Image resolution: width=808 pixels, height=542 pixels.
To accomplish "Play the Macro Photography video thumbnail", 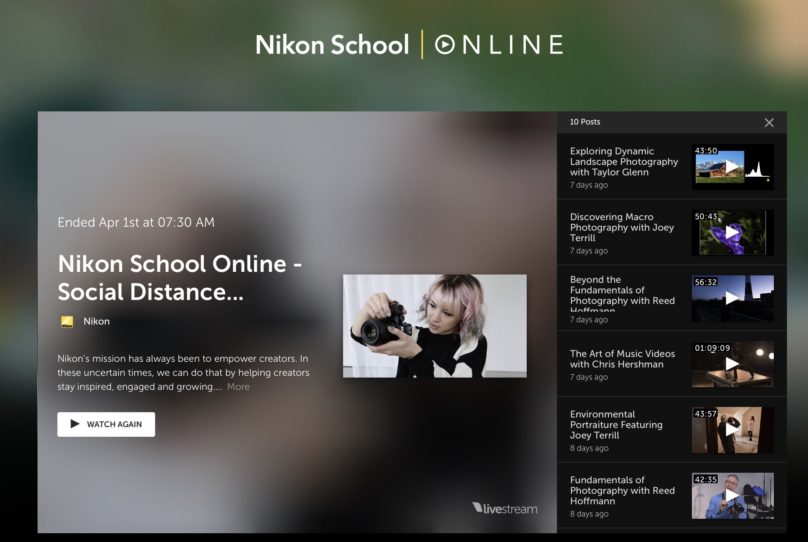I will point(732,232).
